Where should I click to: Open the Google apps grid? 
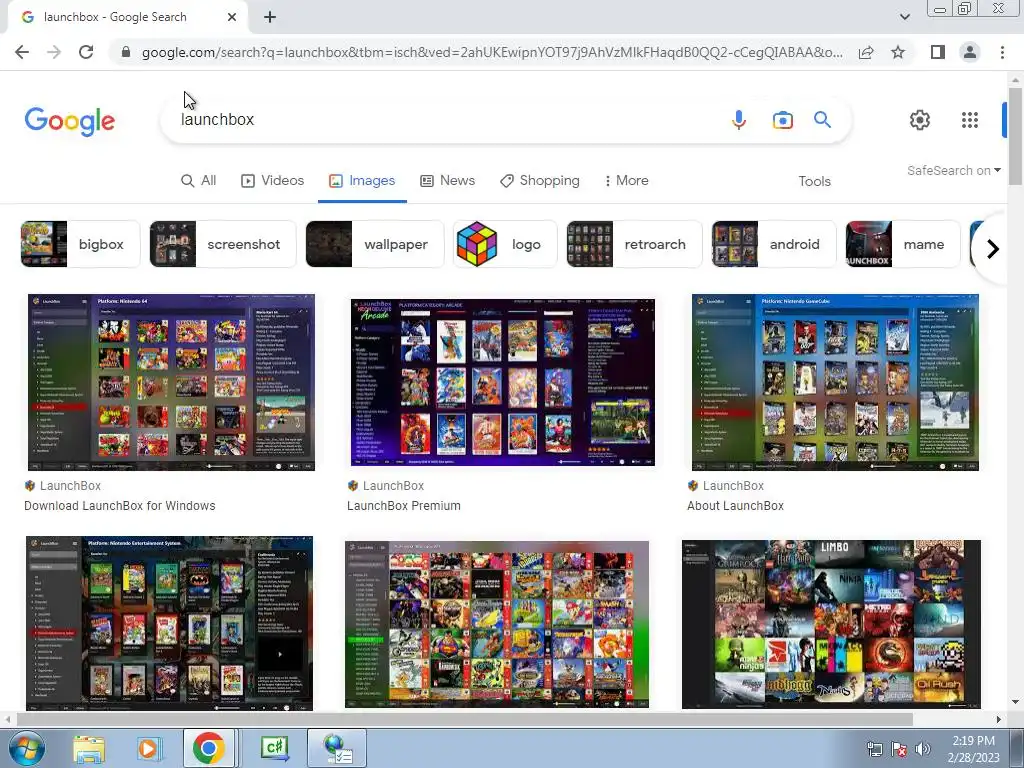(970, 120)
